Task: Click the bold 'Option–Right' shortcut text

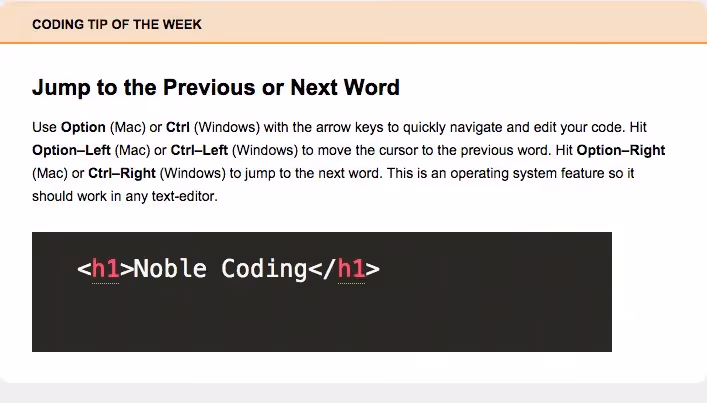Action: [x=621, y=150]
